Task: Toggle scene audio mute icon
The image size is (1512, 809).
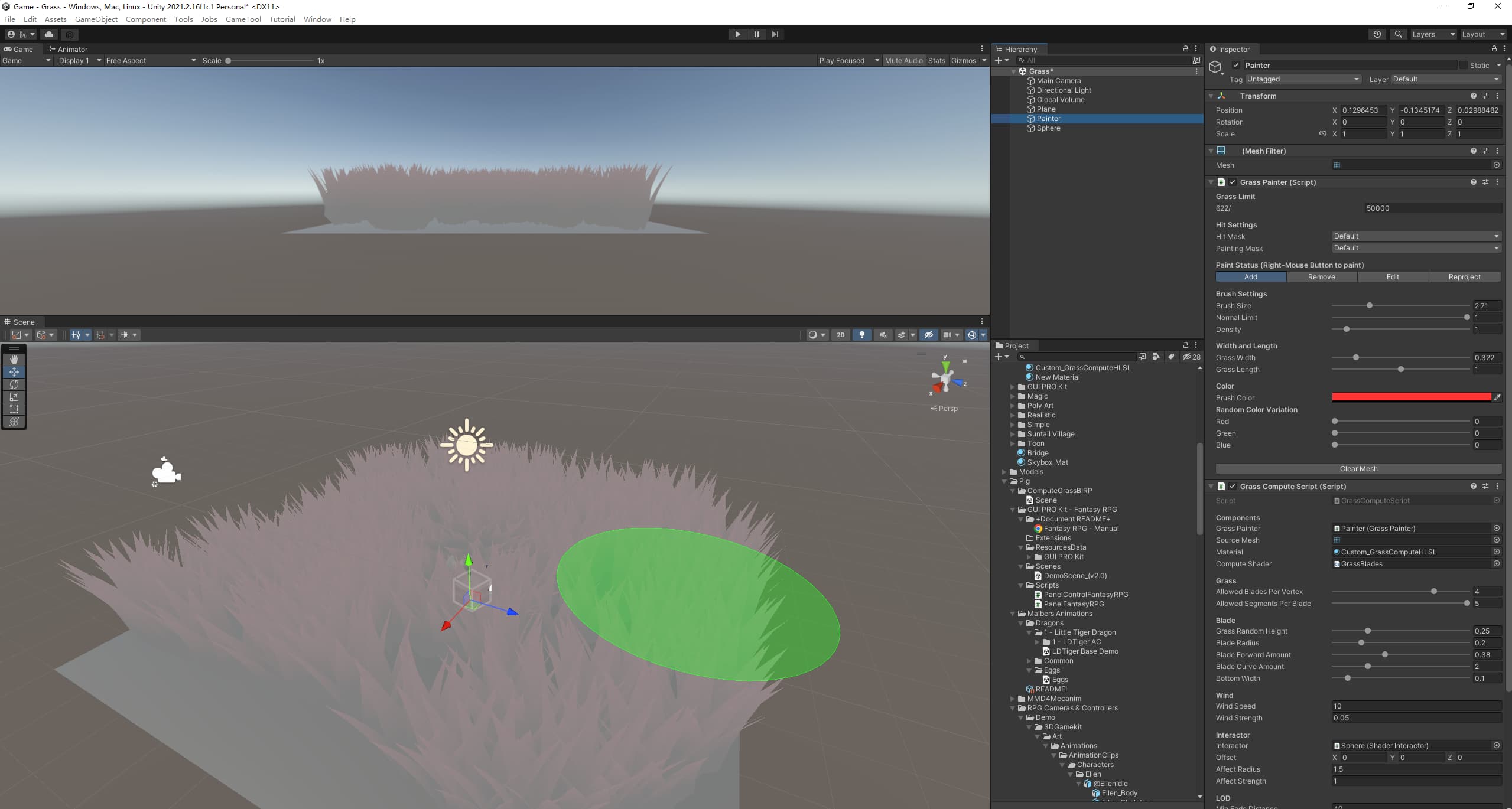Action: point(883,335)
